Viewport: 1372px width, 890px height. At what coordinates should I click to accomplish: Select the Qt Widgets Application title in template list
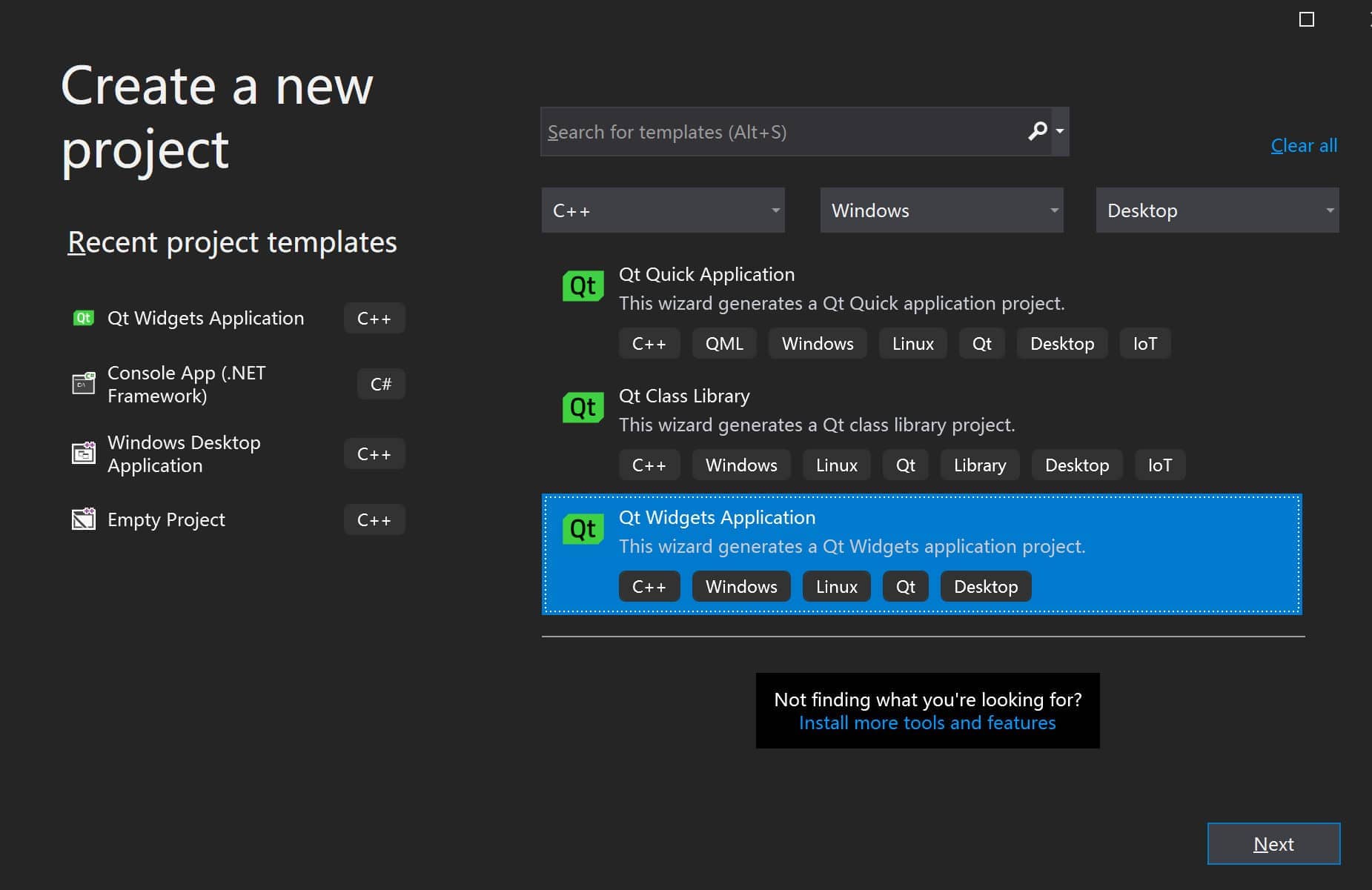coord(717,517)
